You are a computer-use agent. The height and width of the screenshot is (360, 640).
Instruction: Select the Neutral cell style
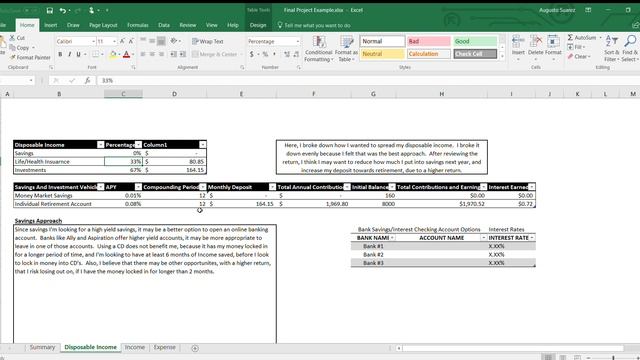382,54
